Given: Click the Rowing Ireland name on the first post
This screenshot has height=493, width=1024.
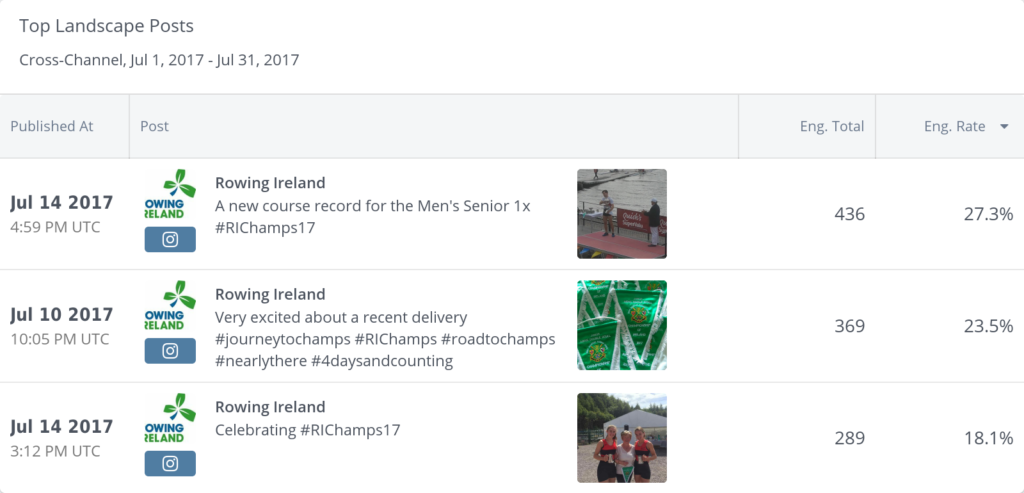Looking at the screenshot, I should 270,183.
